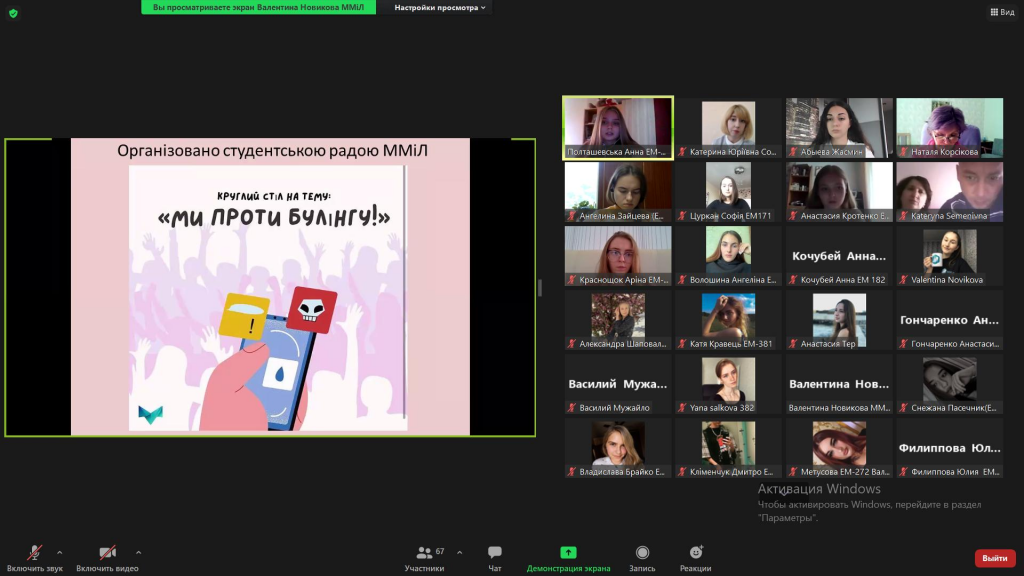The image size is (1024, 576).
Task: Click the muted mic icon beside Кочубей Анна ЕМ 182
Action: pyautogui.click(x=793, y=280)
